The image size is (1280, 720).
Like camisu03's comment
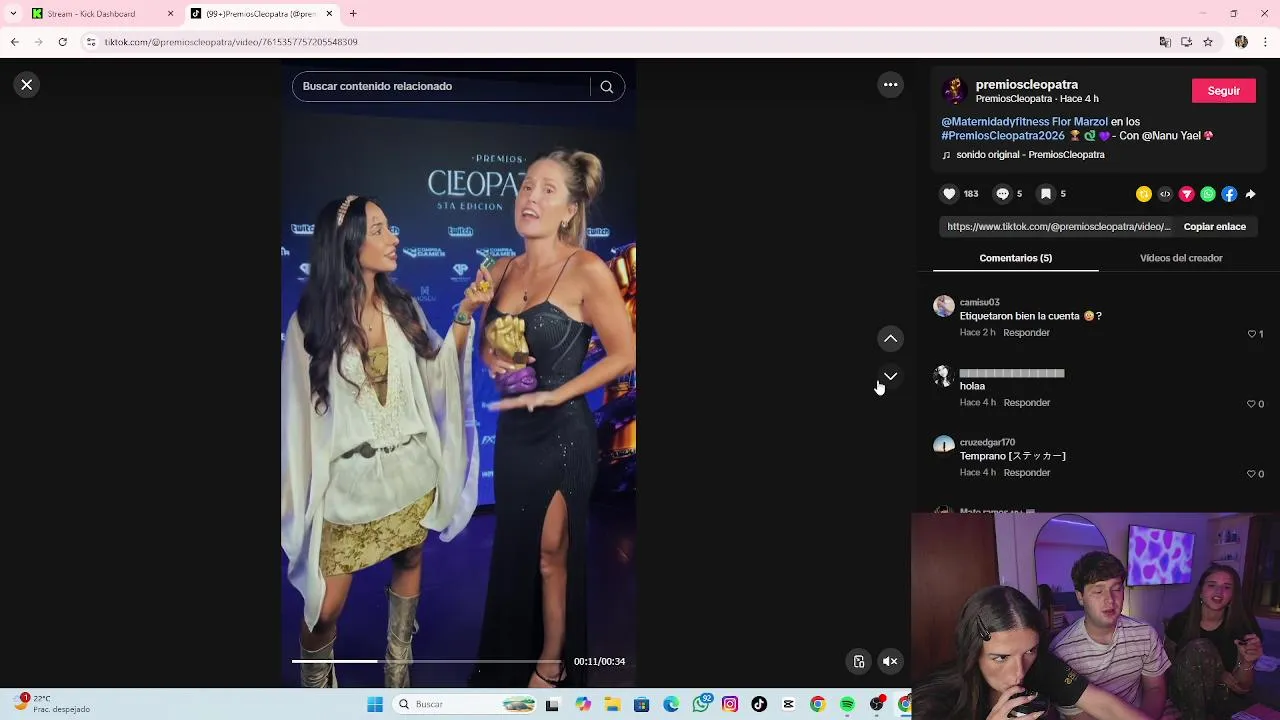[1252, 334]
